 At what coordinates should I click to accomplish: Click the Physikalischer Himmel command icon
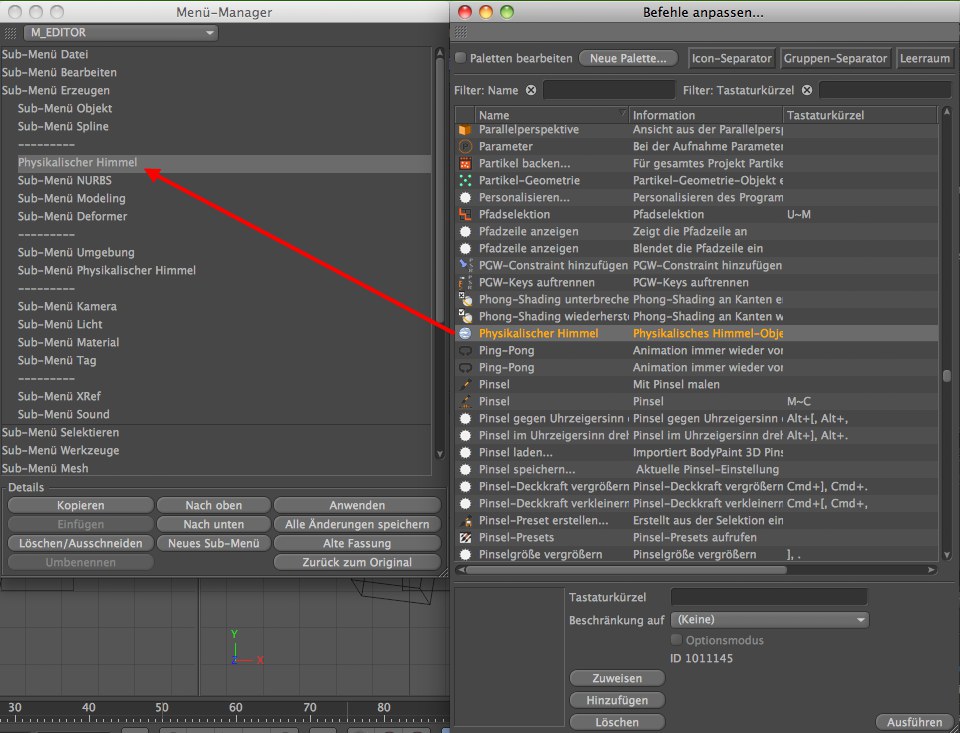coord(465,333)
